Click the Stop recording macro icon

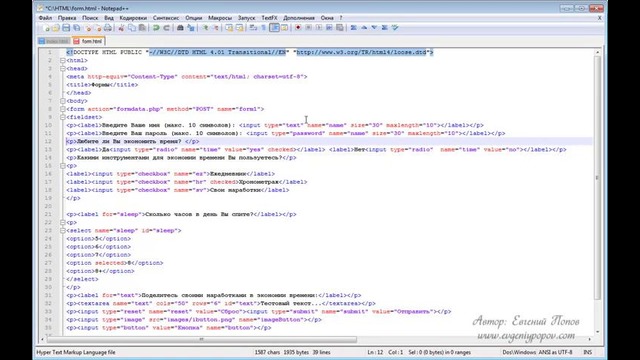[x=308, y=28]
